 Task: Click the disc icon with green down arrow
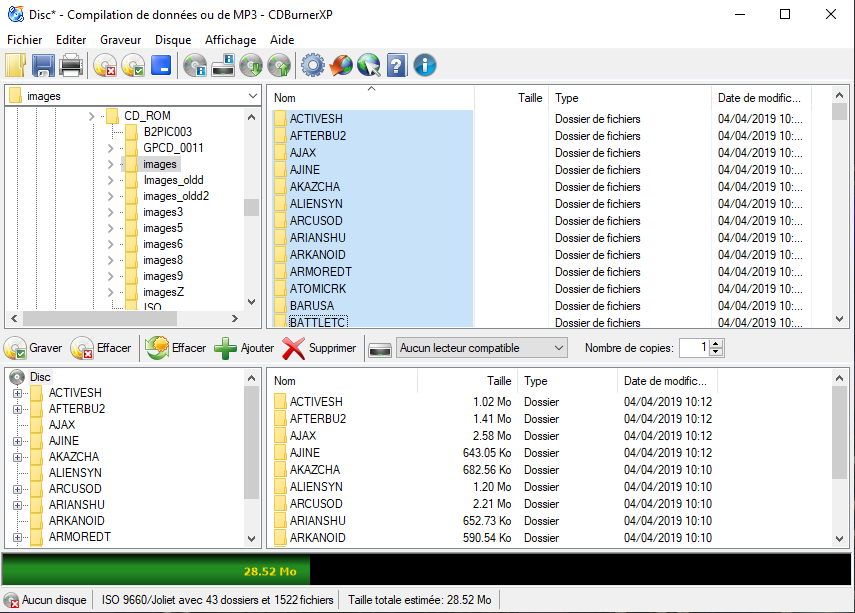pyautogui.click(x=251, y=65)
